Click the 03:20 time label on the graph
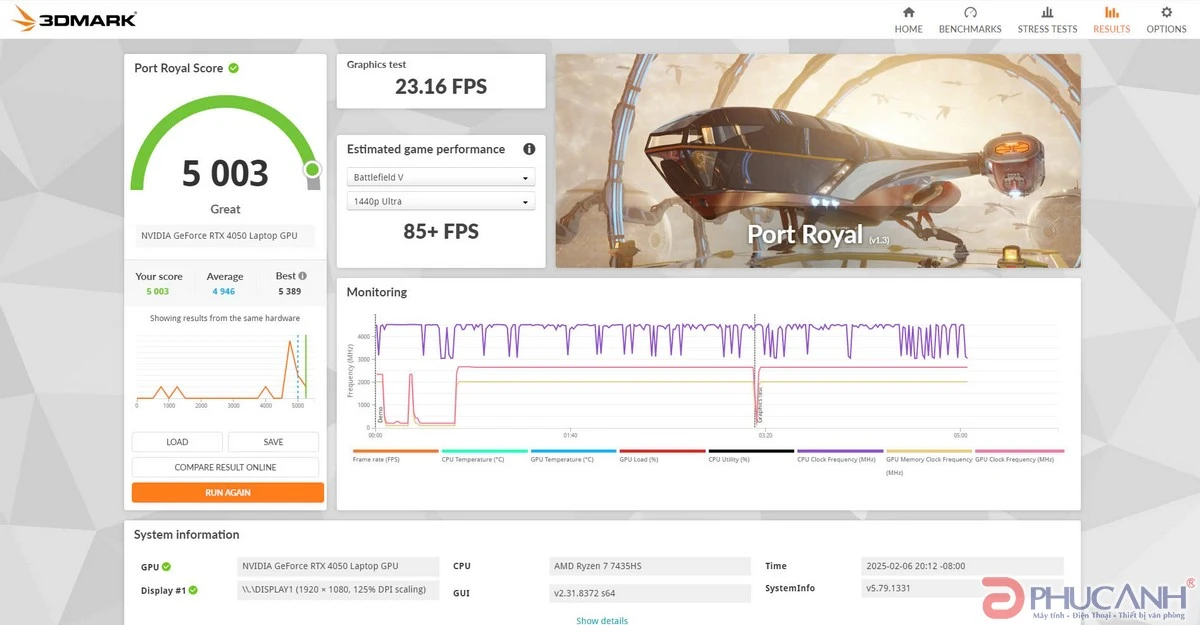Viewport: 1200px width, 625px height. pos(765,435)
